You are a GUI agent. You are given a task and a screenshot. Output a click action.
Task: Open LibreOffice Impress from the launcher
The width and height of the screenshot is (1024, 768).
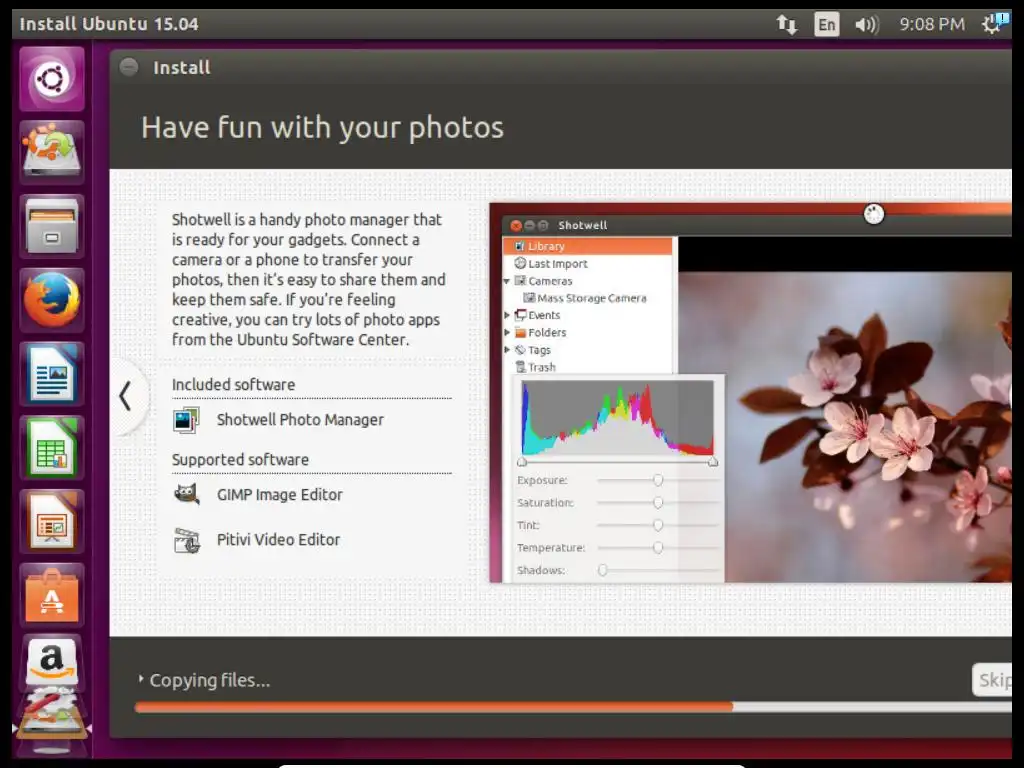[x=52, y=522]
